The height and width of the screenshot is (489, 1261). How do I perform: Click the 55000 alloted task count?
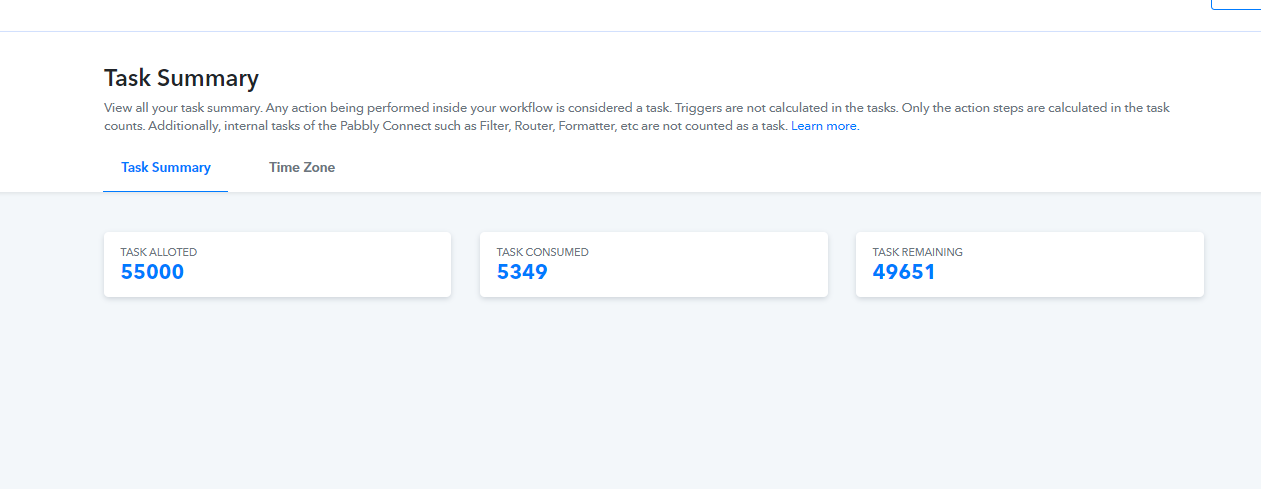tap(152, 272)
